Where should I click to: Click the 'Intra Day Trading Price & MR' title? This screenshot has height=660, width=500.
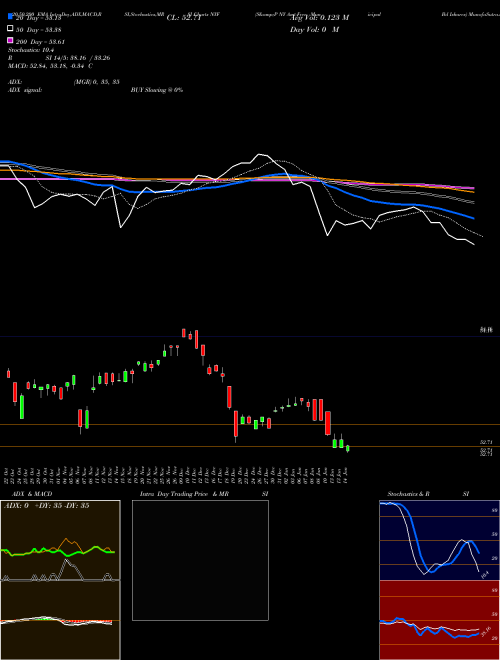[x=184, y=494]
